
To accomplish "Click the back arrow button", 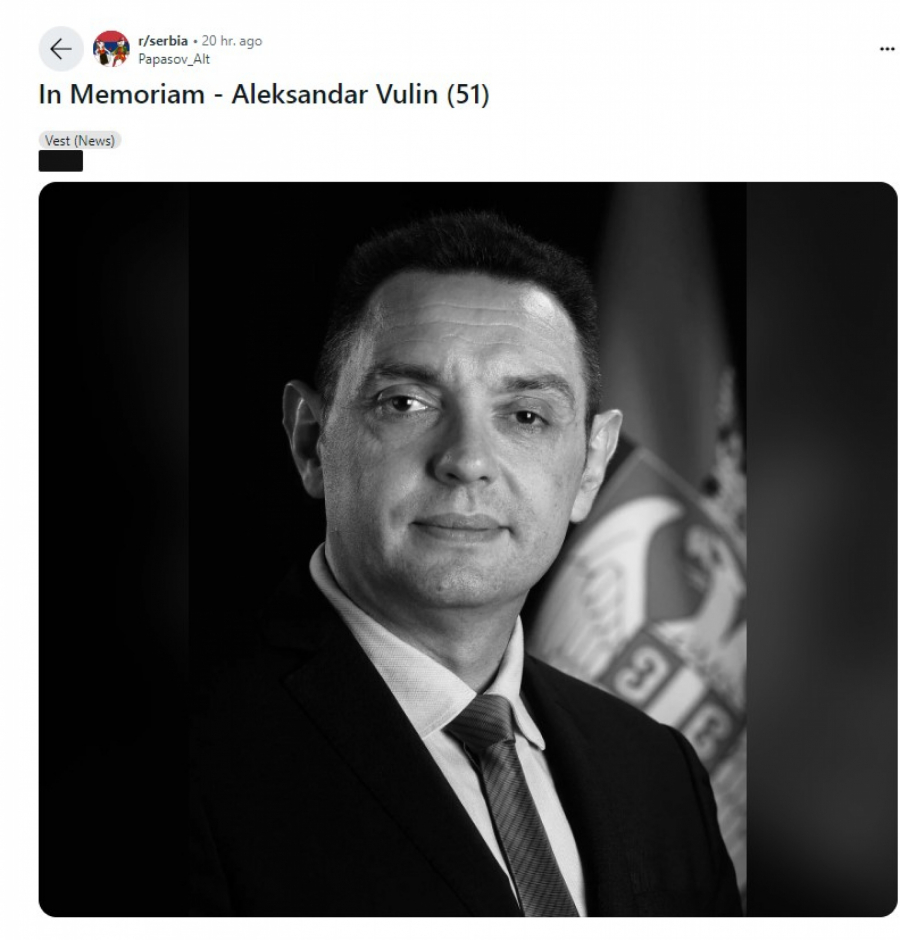I will (x=61, y=49).
